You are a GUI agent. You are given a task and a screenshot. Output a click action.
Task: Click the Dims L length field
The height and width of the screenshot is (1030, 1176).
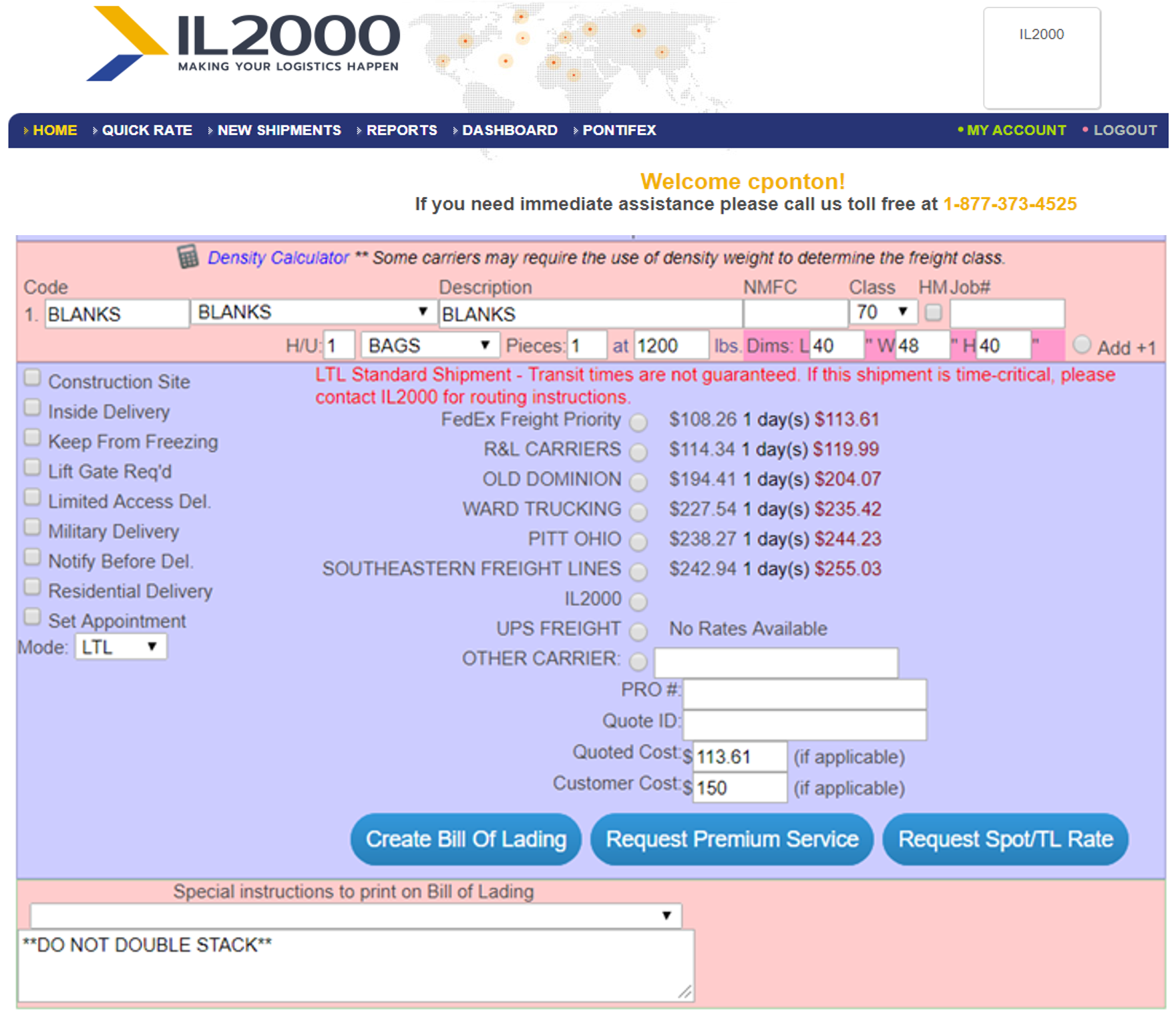point(837,345)
